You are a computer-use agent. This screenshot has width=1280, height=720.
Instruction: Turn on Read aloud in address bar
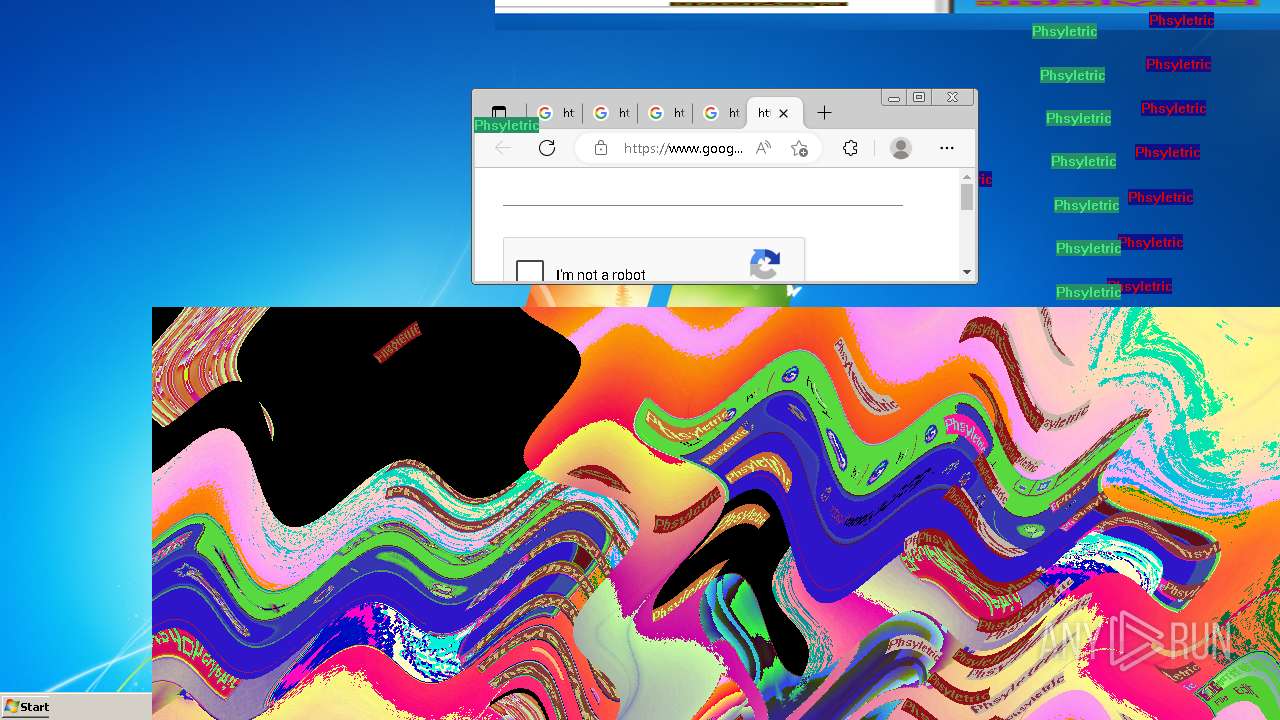[763, 148]
